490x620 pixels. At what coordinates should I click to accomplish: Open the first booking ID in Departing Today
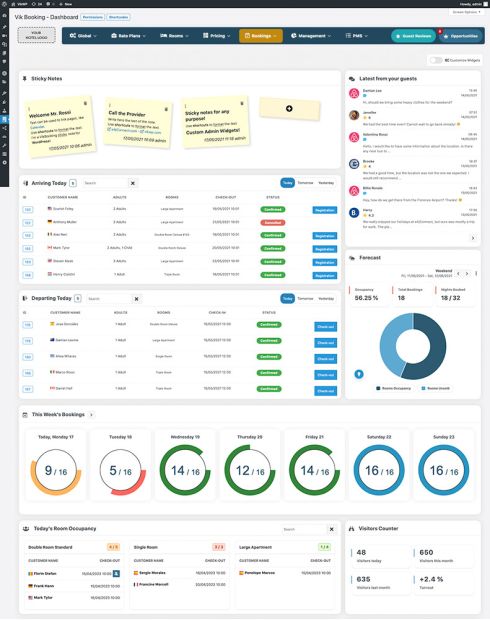pos(28,325)
